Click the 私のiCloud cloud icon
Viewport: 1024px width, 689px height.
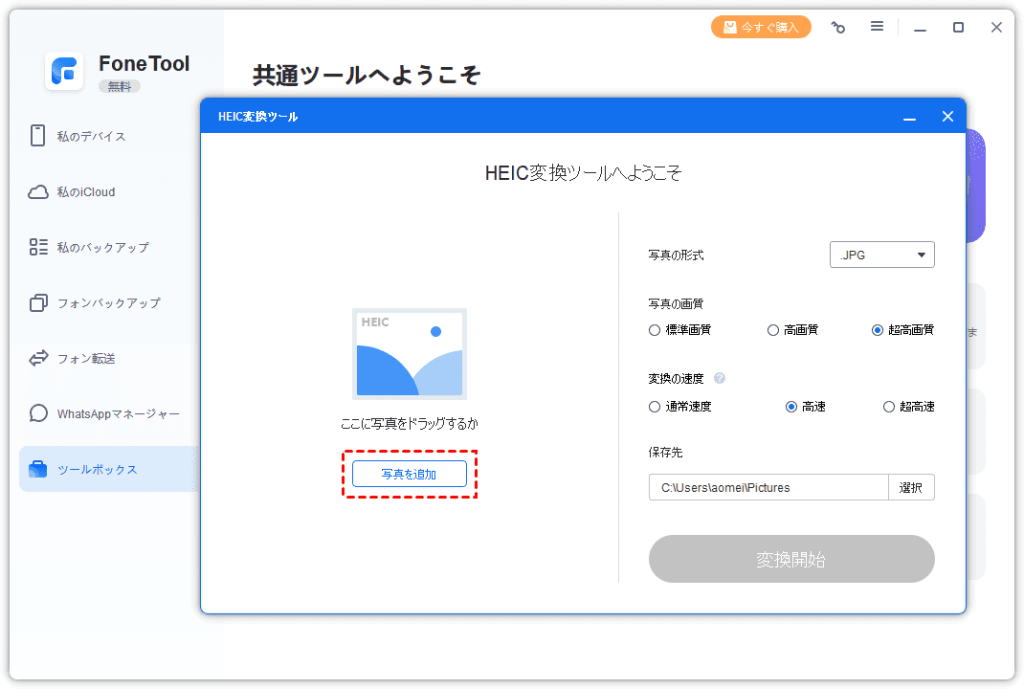coord(38,192)
